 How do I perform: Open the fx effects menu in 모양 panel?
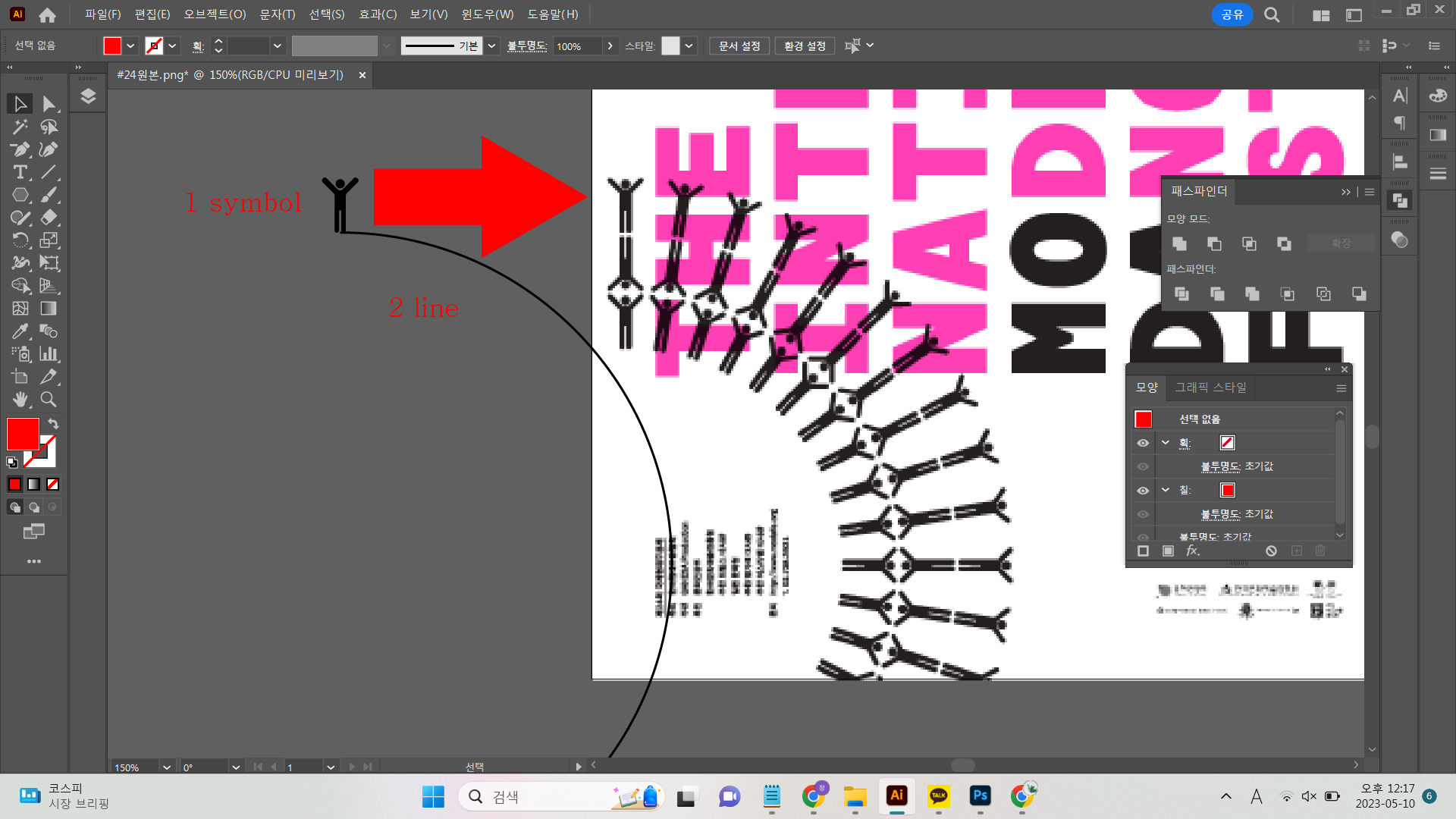(x=1192, y=551)
